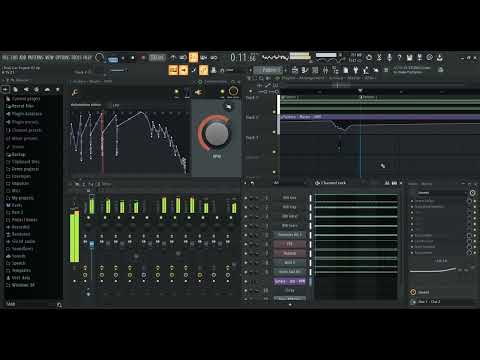Click the plug icon in plugin header
Screen dimensions: 480x360
198,92
